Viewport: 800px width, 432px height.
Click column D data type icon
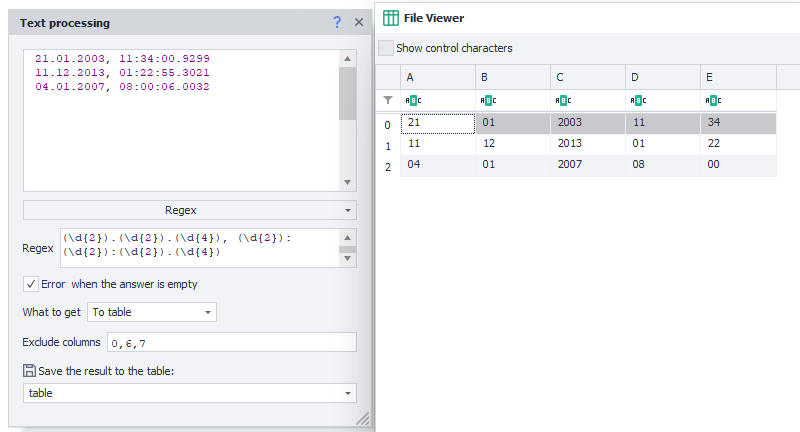(x=638, y=100)
